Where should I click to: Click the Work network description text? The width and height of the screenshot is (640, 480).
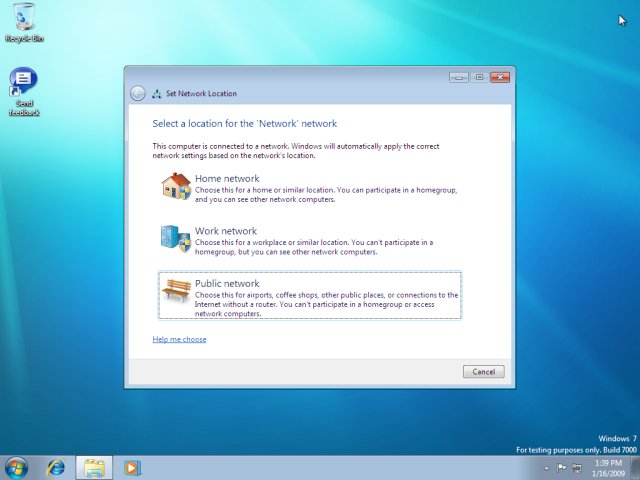point(314,247)
